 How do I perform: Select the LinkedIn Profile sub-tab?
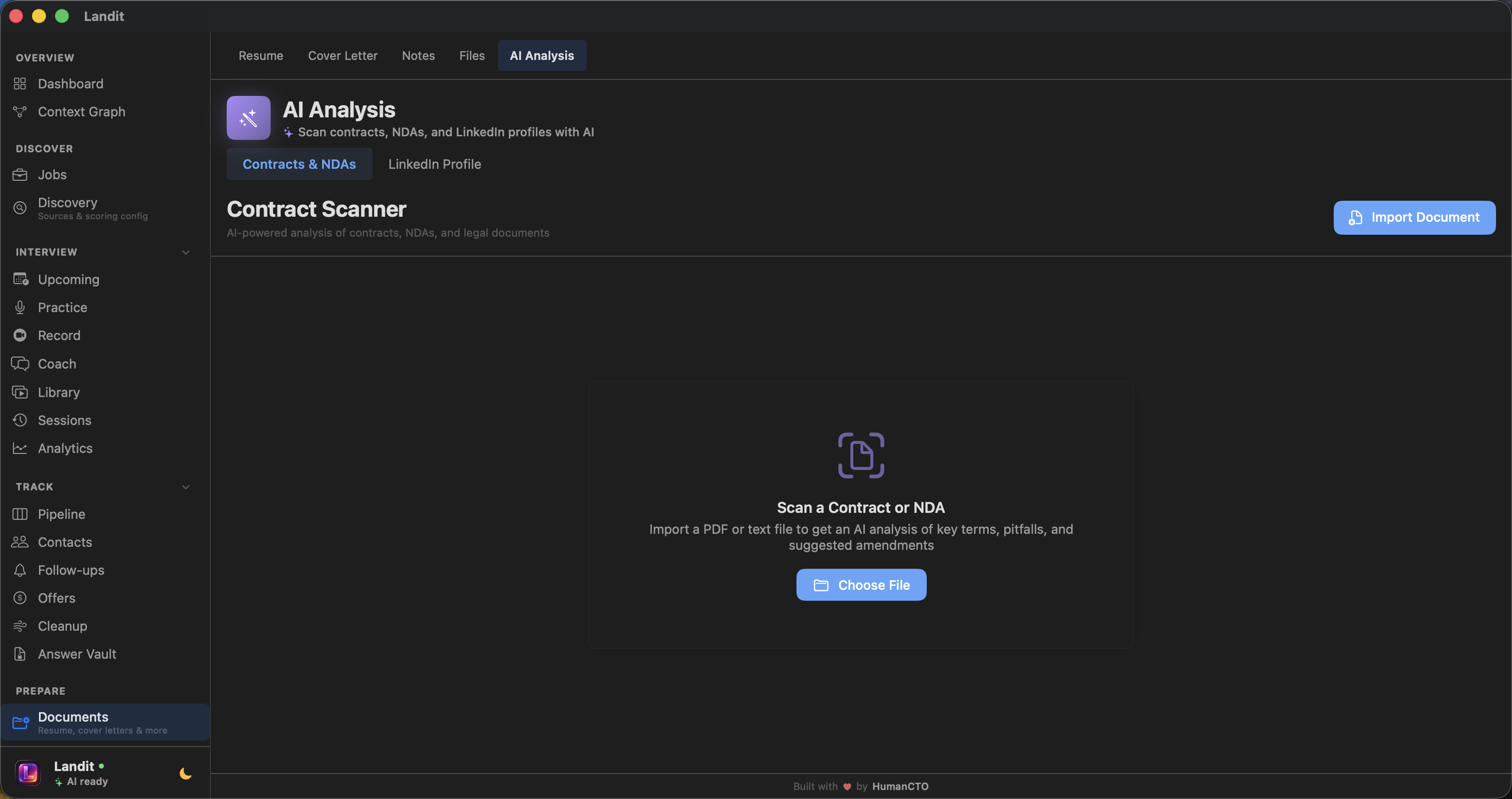click(434, 164)
